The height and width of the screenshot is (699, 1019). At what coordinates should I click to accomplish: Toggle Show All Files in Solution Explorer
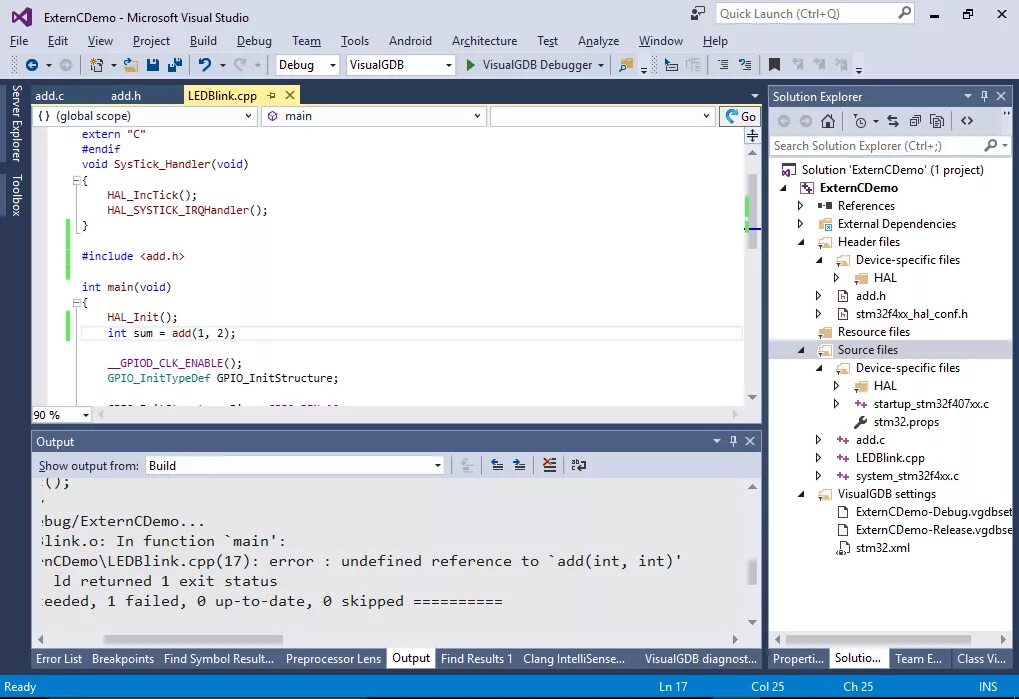click(936, 121)
